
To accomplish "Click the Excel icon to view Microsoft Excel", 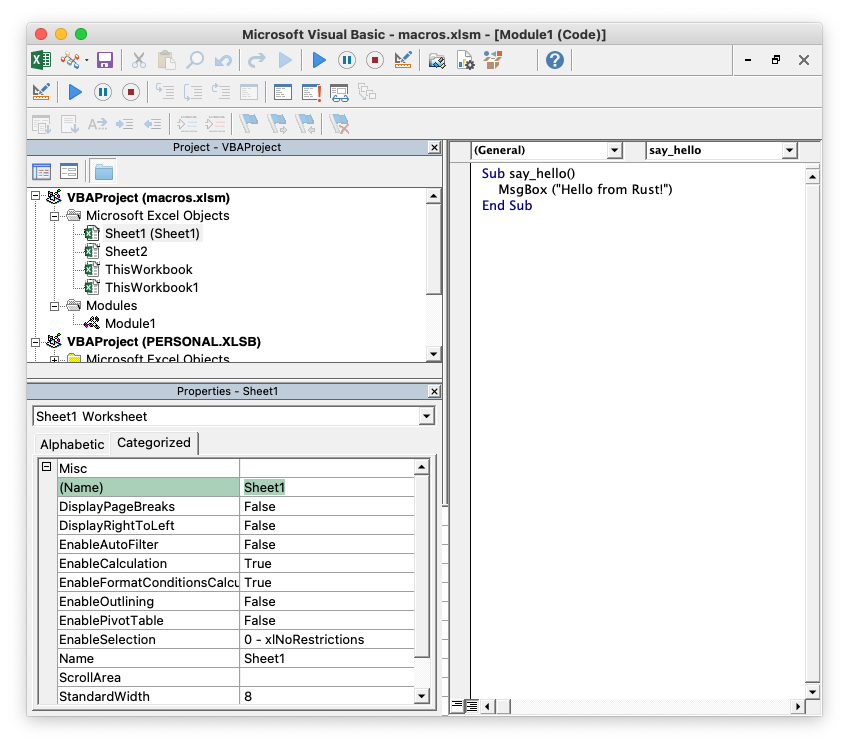I will [41, 60].
